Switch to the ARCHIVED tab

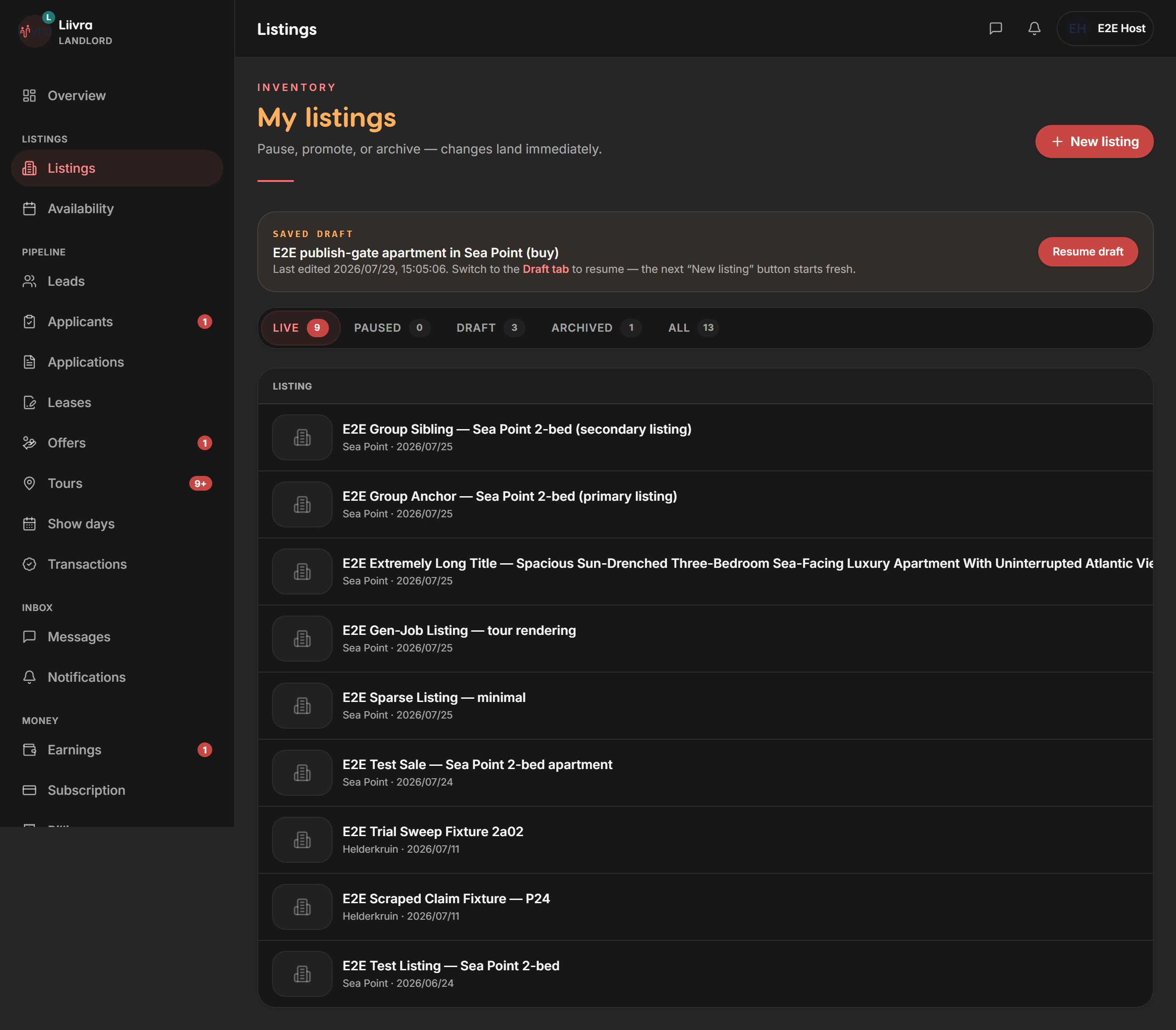point(596,328)
